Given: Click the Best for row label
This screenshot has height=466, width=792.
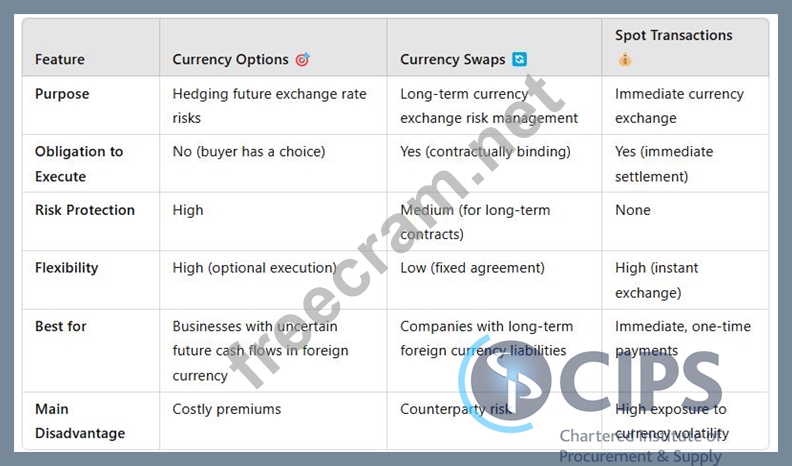Looking at the screenshot, I should (61, 326).
